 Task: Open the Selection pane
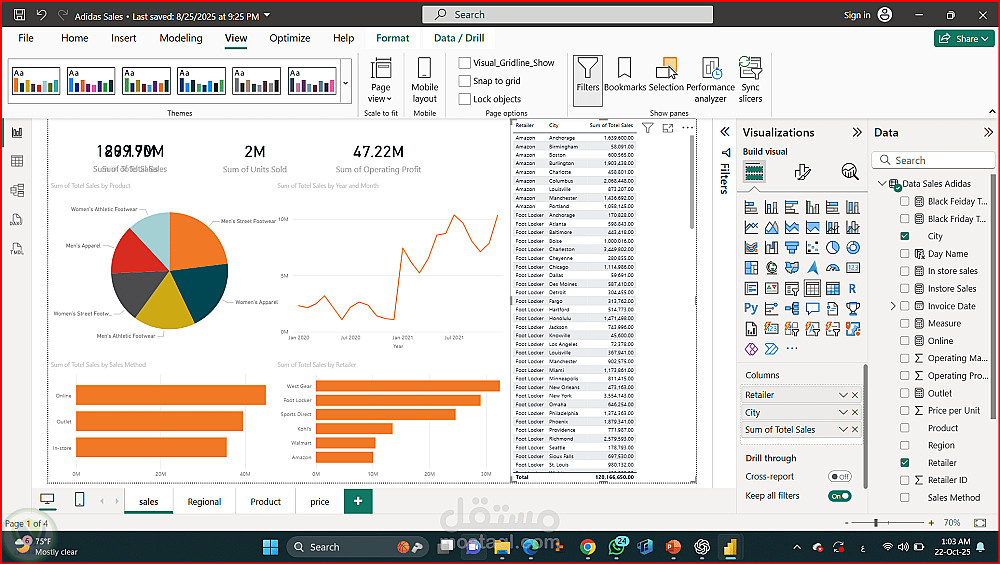666,75
